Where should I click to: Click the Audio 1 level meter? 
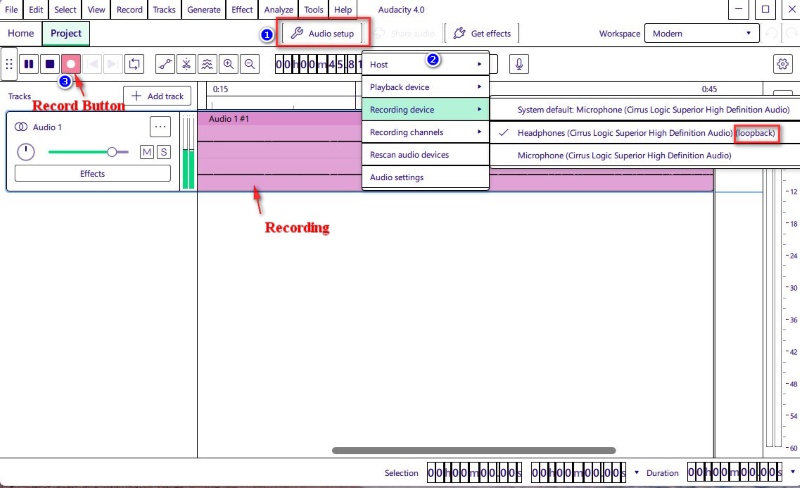(x=189, y=152)
